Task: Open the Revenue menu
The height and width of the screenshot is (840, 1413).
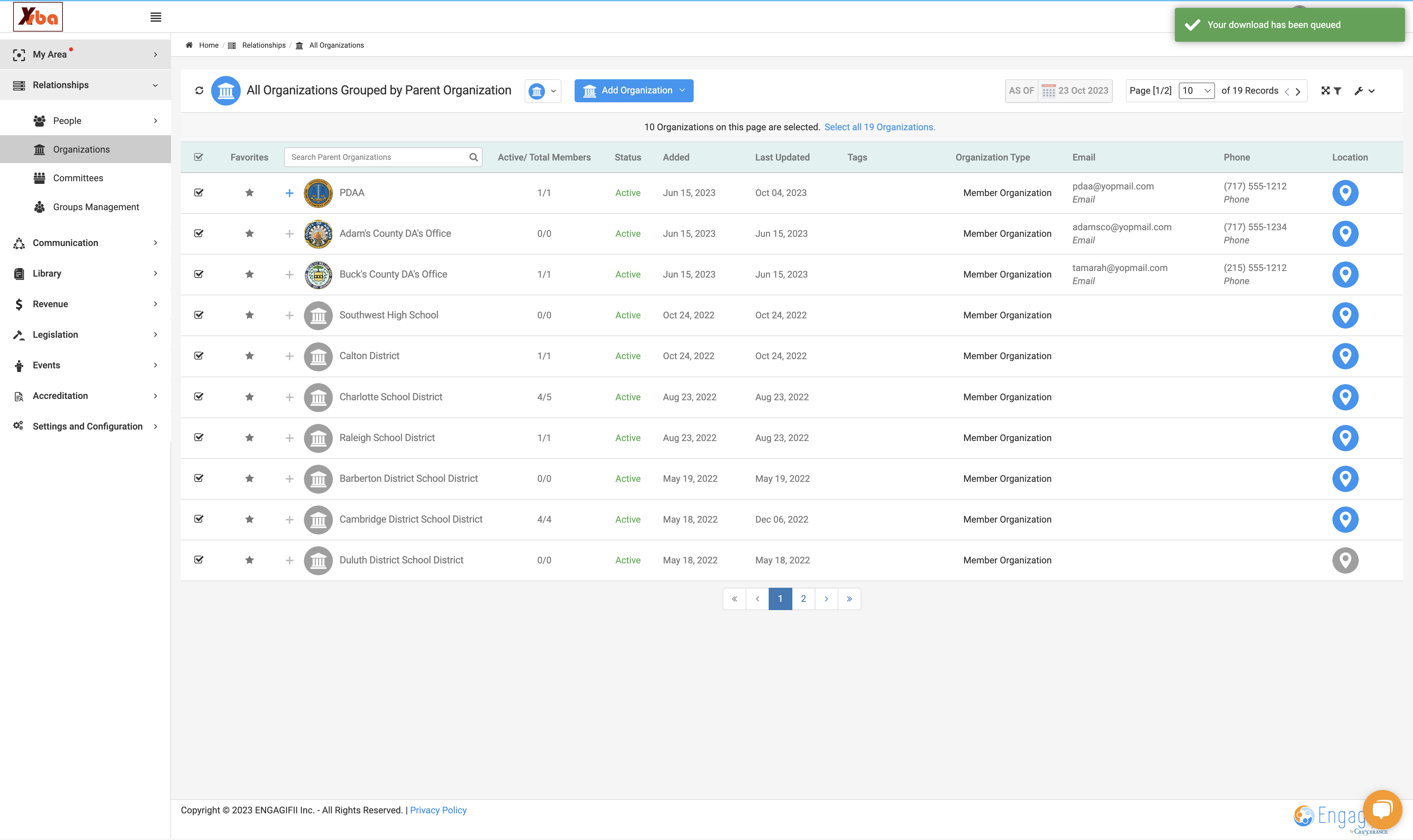Action: pos(86,304)
